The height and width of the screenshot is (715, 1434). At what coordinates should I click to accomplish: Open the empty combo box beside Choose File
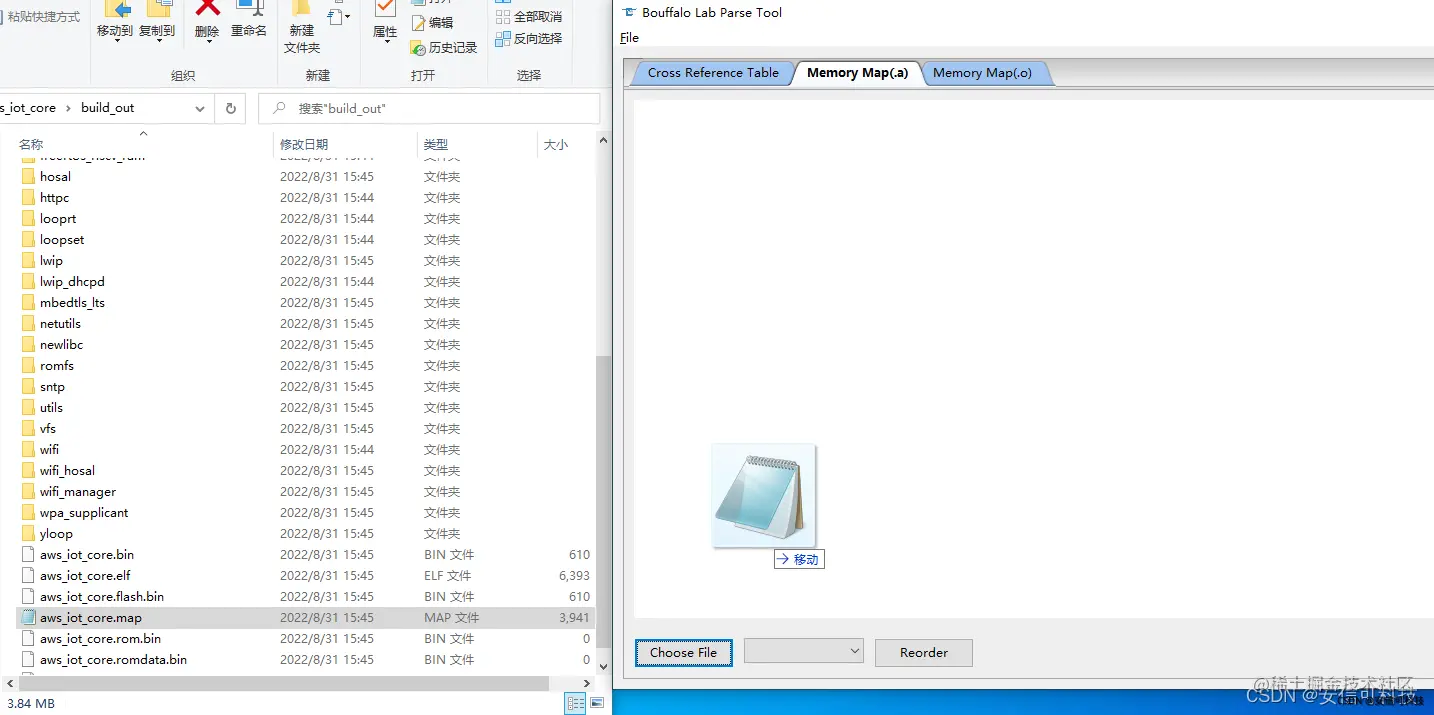[804, 651]
